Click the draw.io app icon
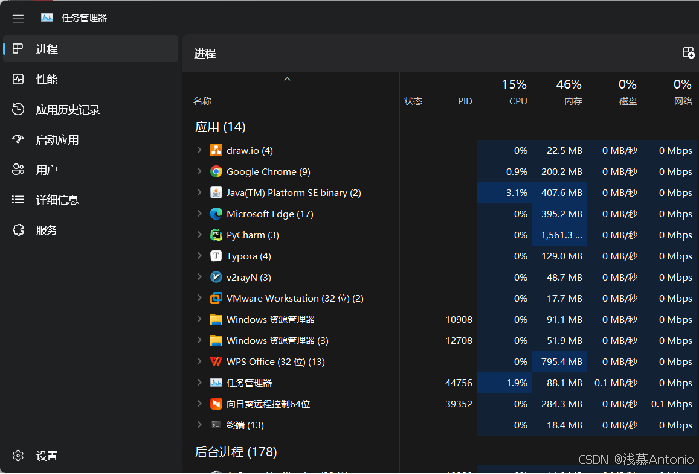This screenshot has height=474, width=699. pos(216,150)
